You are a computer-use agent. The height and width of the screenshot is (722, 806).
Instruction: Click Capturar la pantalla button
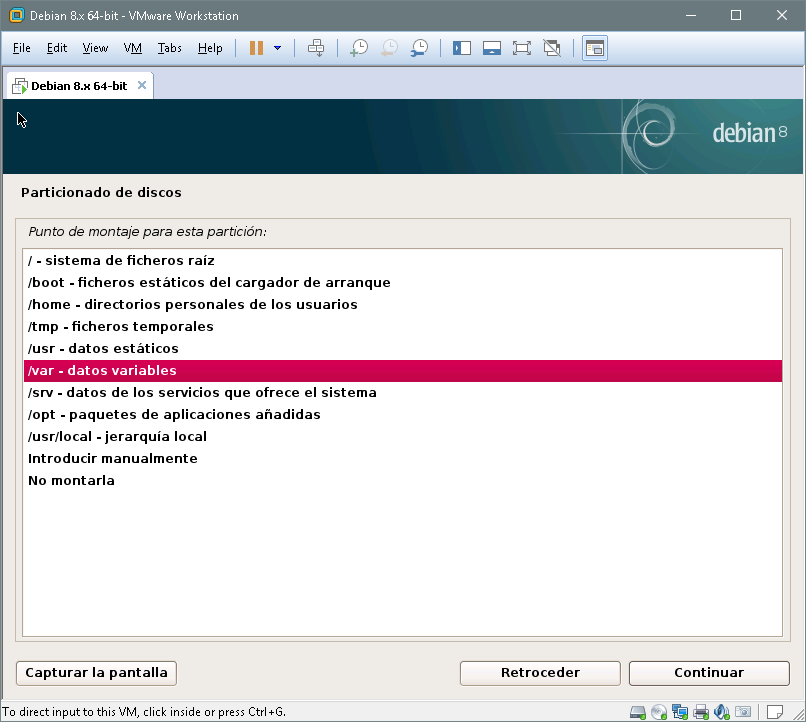click(x=97, y=673)
